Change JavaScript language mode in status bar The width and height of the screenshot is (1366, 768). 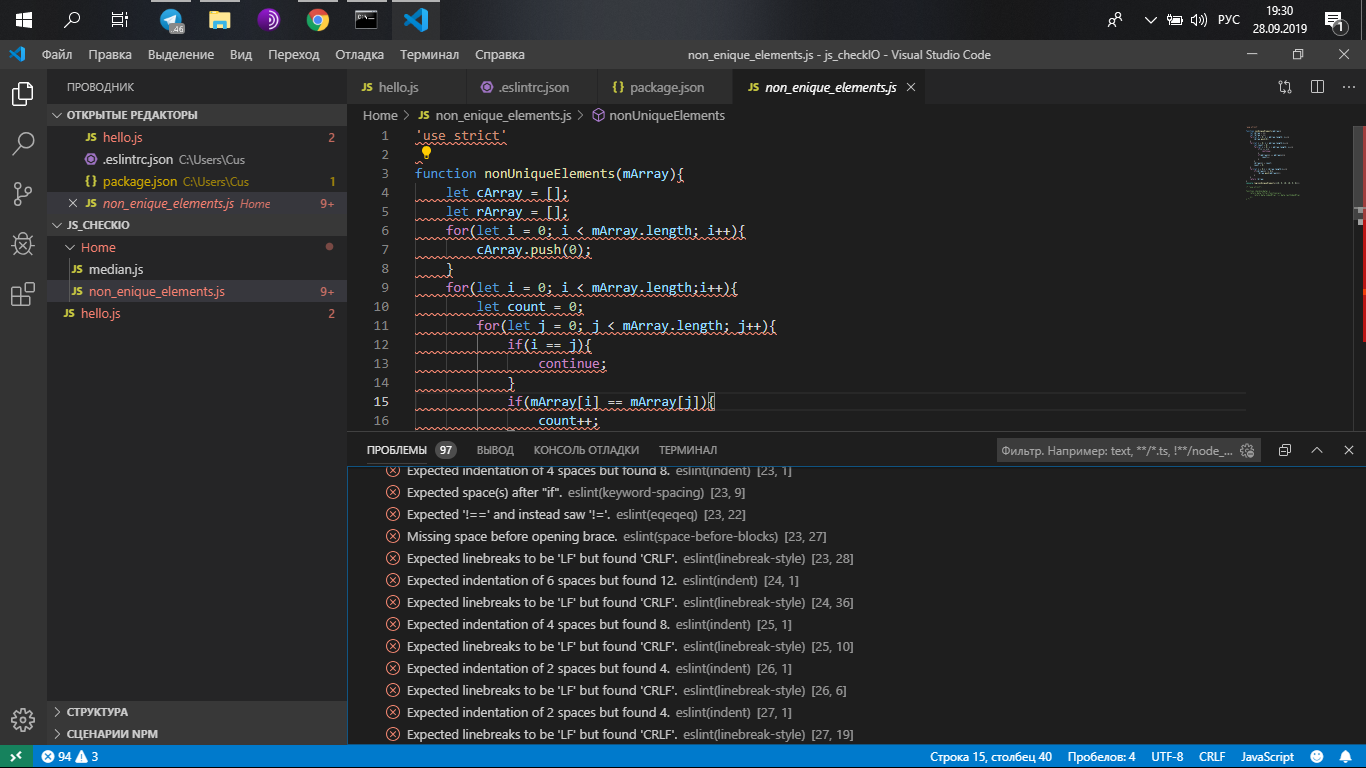point(1267,757)
